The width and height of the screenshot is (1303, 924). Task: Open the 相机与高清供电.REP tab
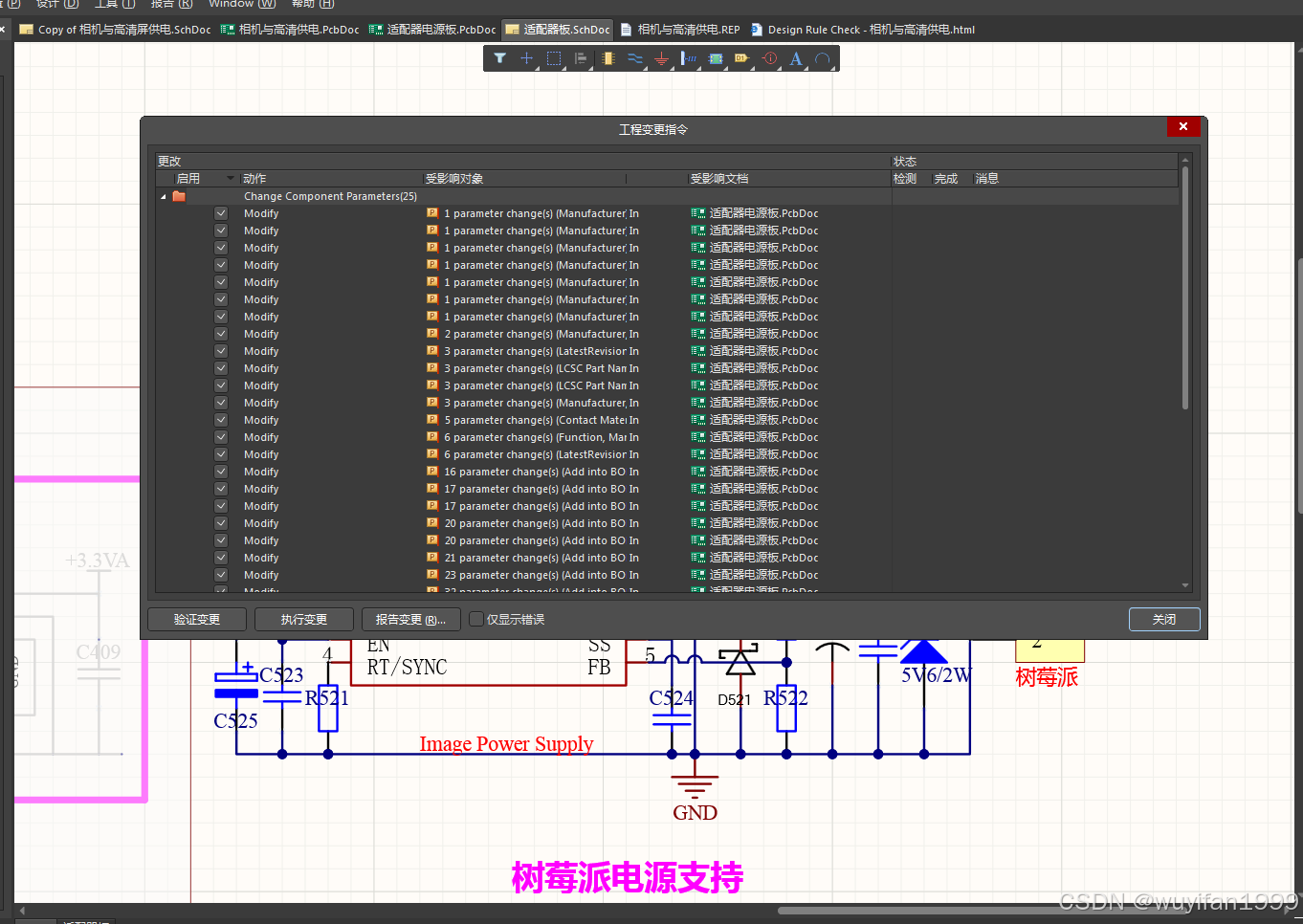pos(680,30)
